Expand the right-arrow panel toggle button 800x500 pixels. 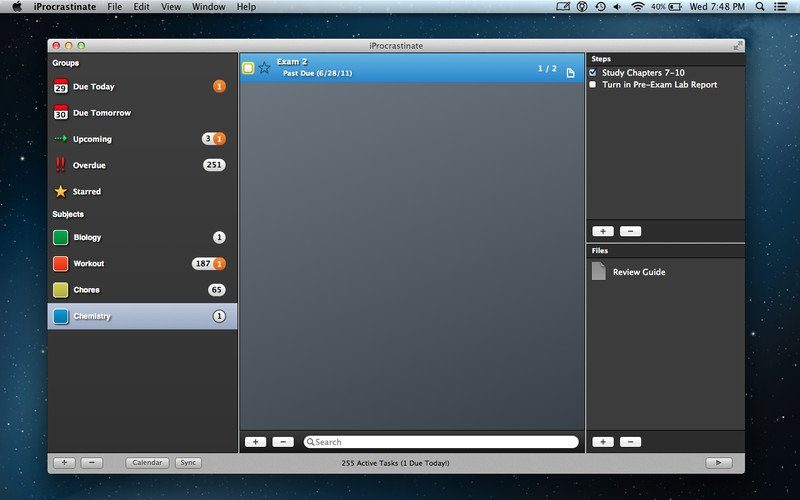[x=718, y=463]
